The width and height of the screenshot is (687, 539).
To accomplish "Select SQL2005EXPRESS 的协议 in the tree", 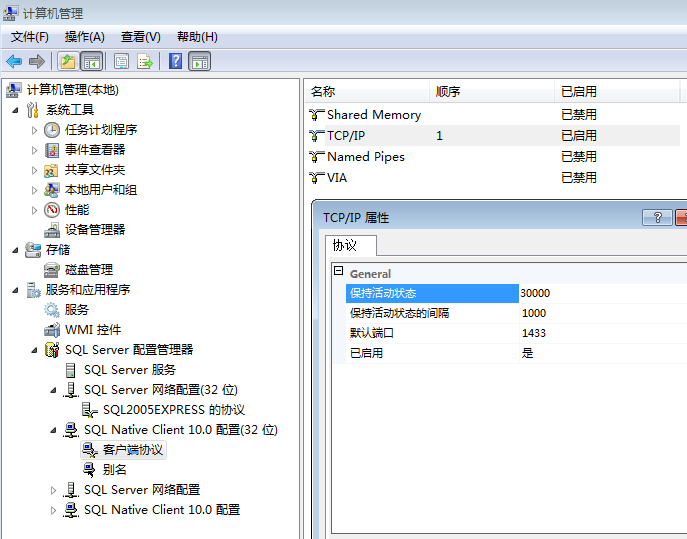I will [x=174, y=410].
